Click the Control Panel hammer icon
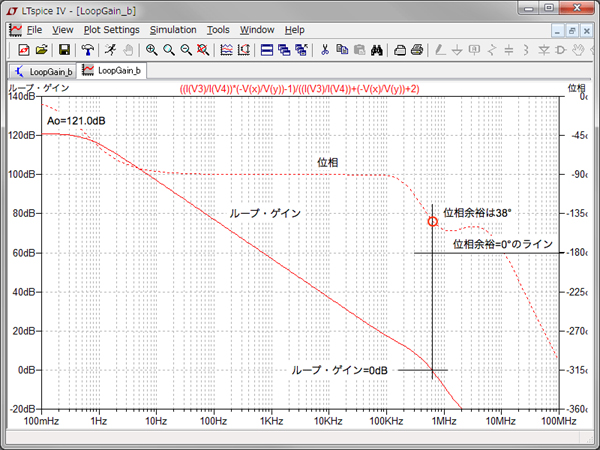 (x=88, y=49)
